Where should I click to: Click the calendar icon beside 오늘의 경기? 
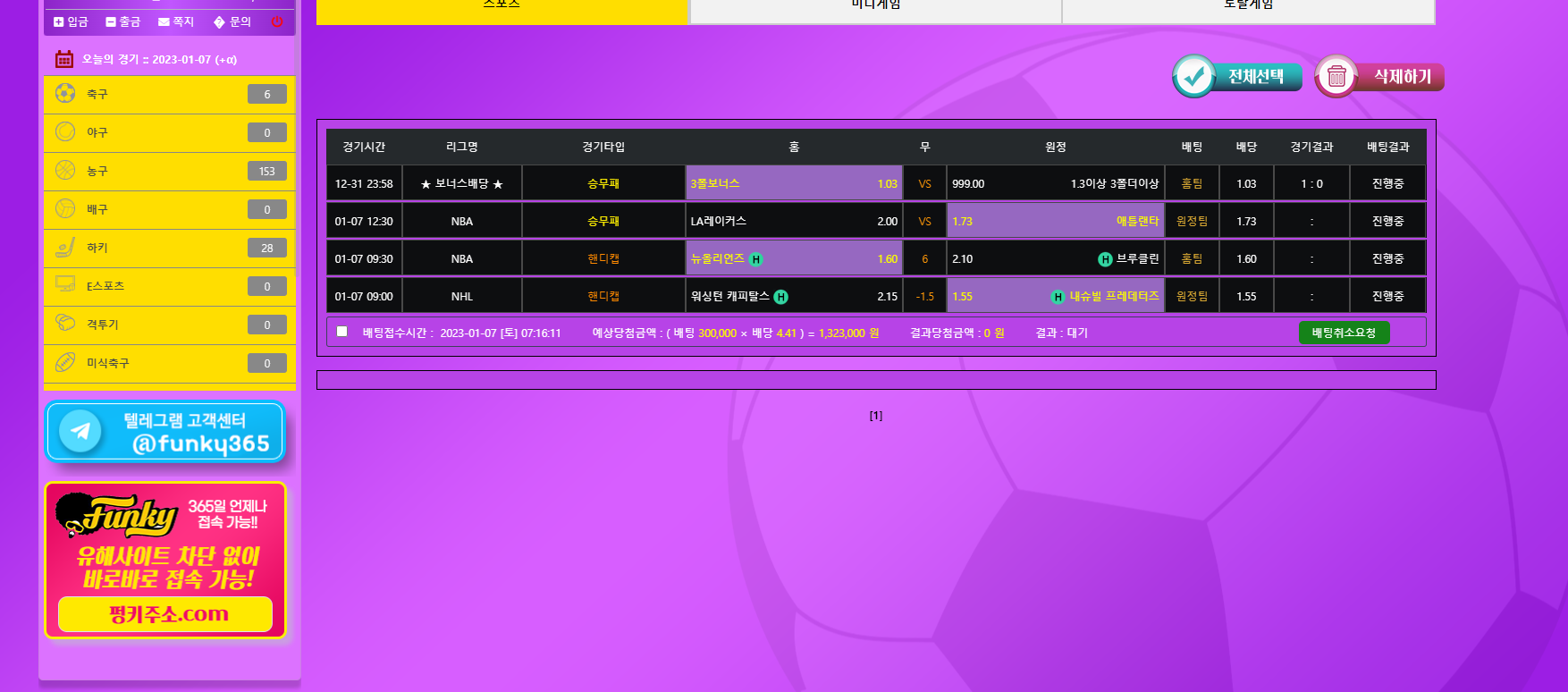click(x=64, y=59)
